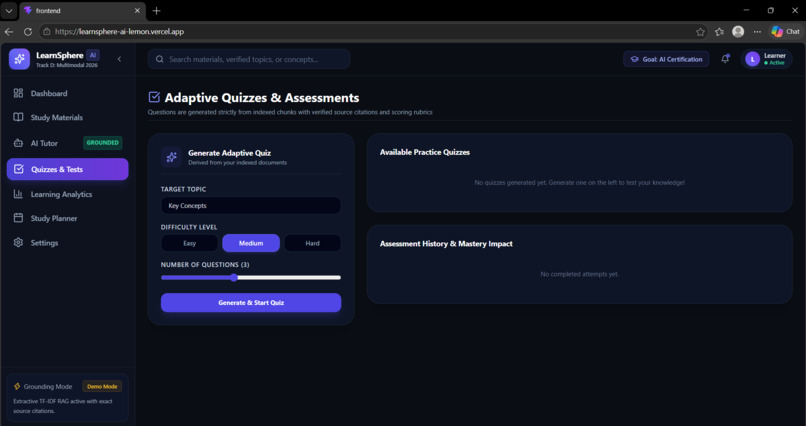806x426 pixels.
Task: Click the Learner profile name
Action: (x=775, y=55)
